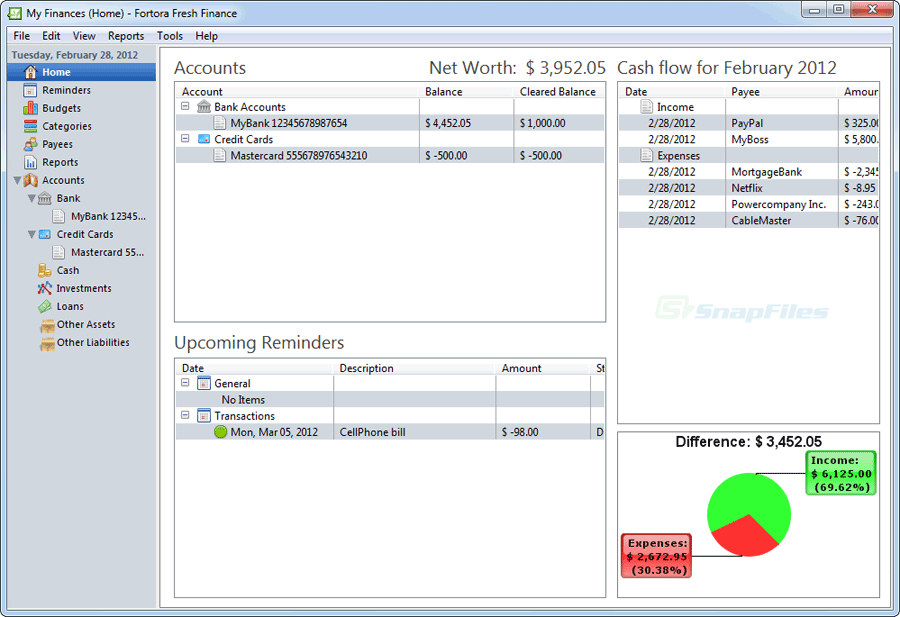Click the MyBank document icon in sidebar
Image resolution: width=900 pixels, height=617 pixels.
click(59, 216)
